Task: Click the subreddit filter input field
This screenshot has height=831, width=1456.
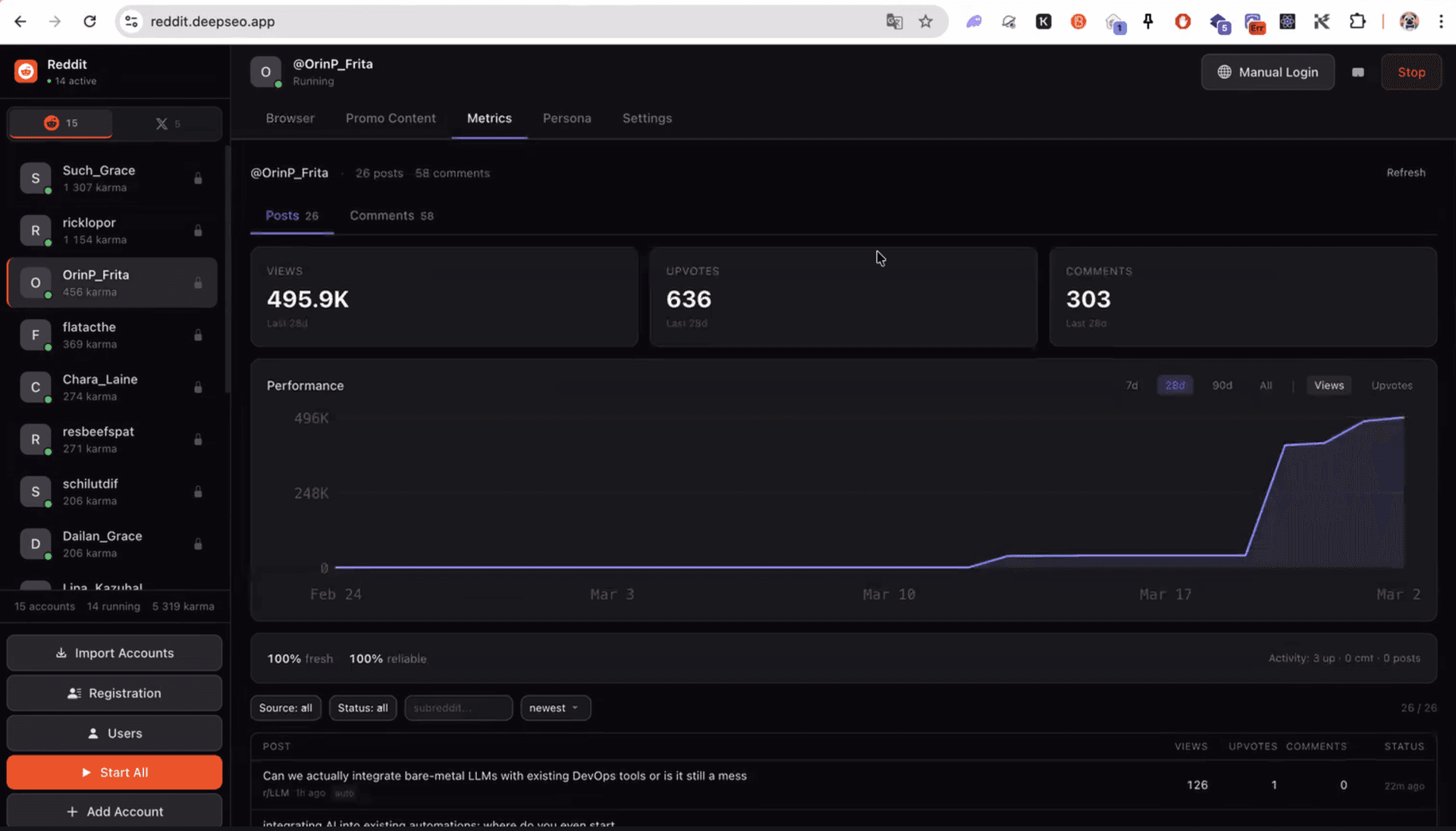Action: click(x=458, y=707)
